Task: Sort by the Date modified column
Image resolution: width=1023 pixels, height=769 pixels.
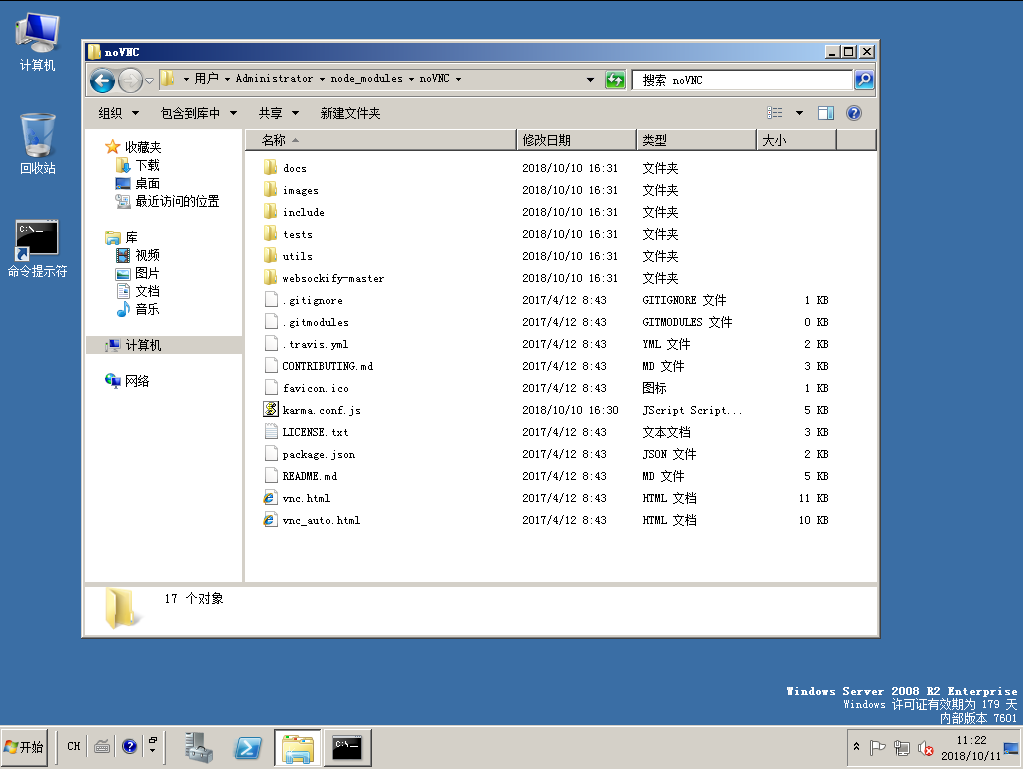Action: 576,140
